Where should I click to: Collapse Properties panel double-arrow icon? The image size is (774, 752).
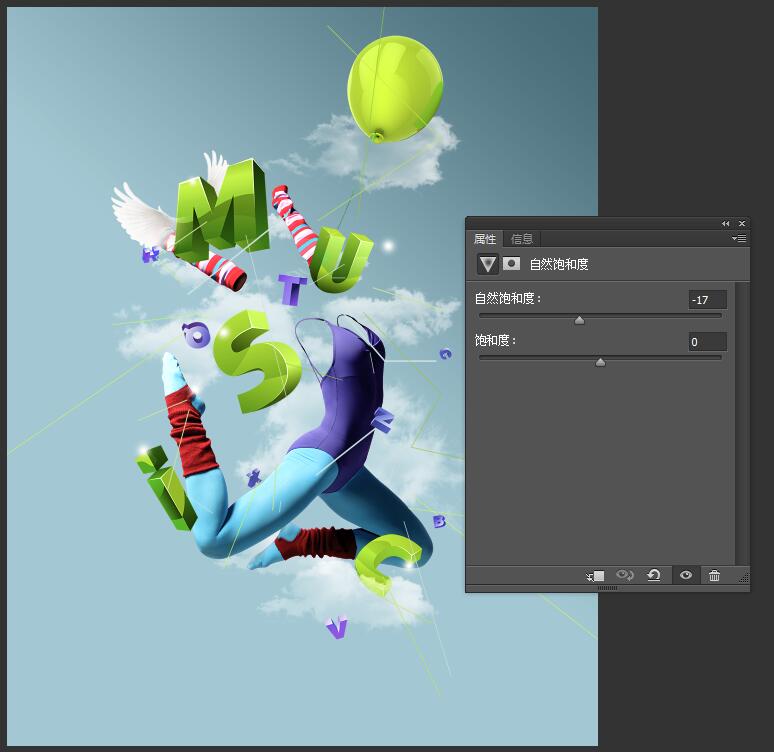(725, 224)
